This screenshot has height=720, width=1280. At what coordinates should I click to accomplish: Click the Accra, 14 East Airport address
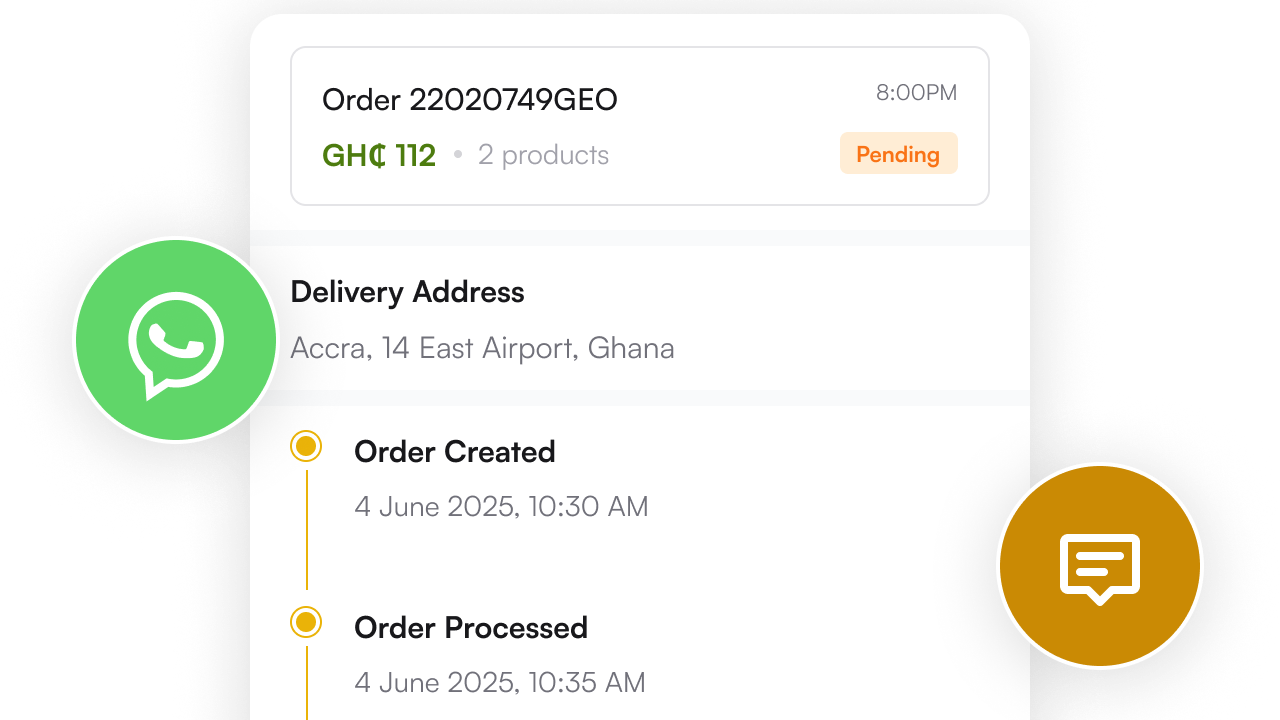[x=482, y=348]
